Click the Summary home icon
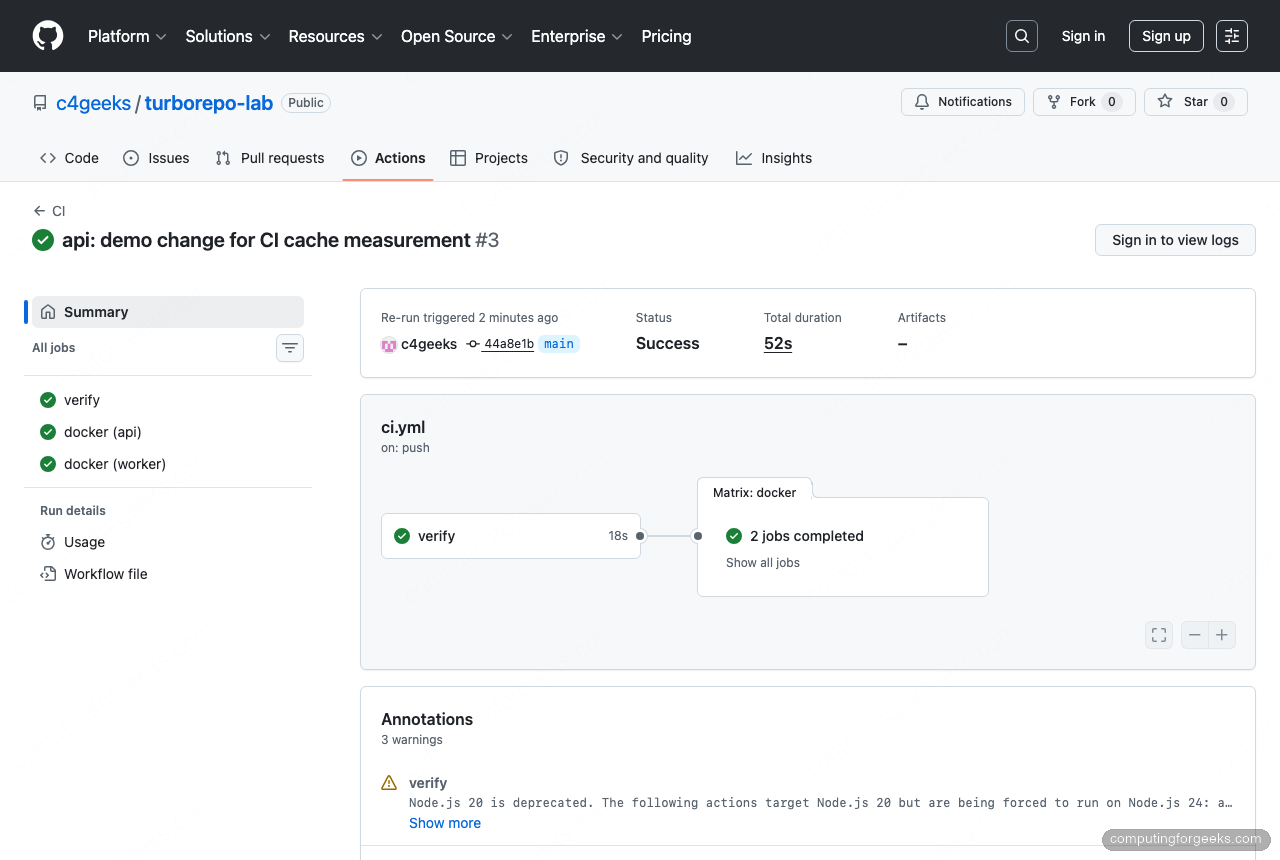 click(48, 312)
